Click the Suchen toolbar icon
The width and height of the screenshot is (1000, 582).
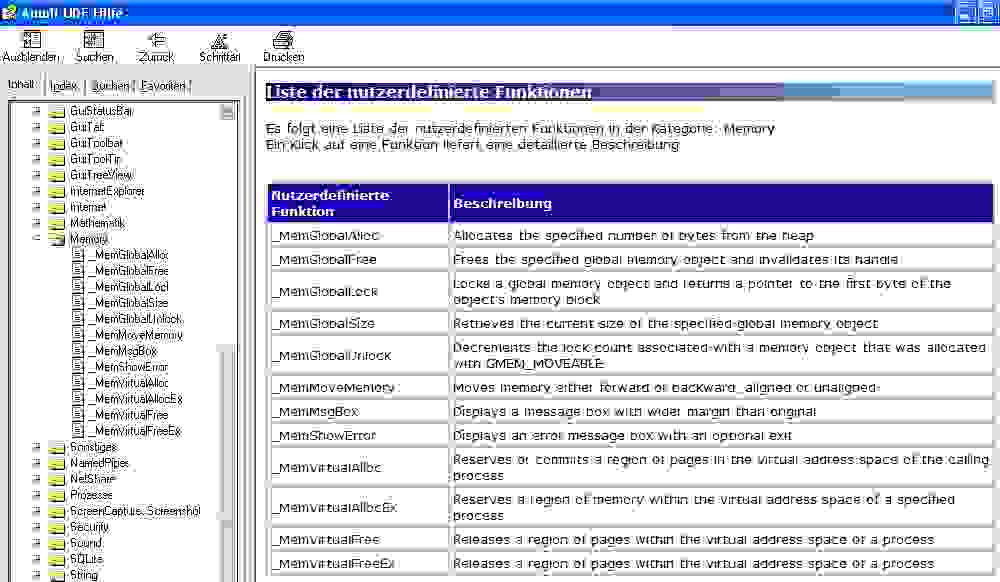click(x=94, y=40)
